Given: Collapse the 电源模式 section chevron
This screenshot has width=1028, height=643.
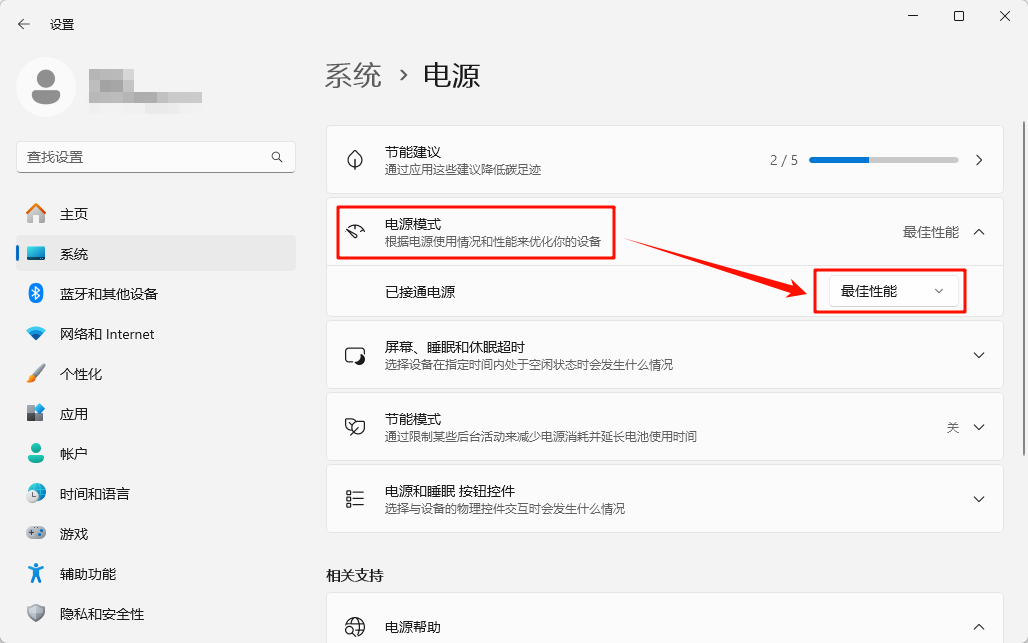Looking at the screenshot, I should click(979, 232).
